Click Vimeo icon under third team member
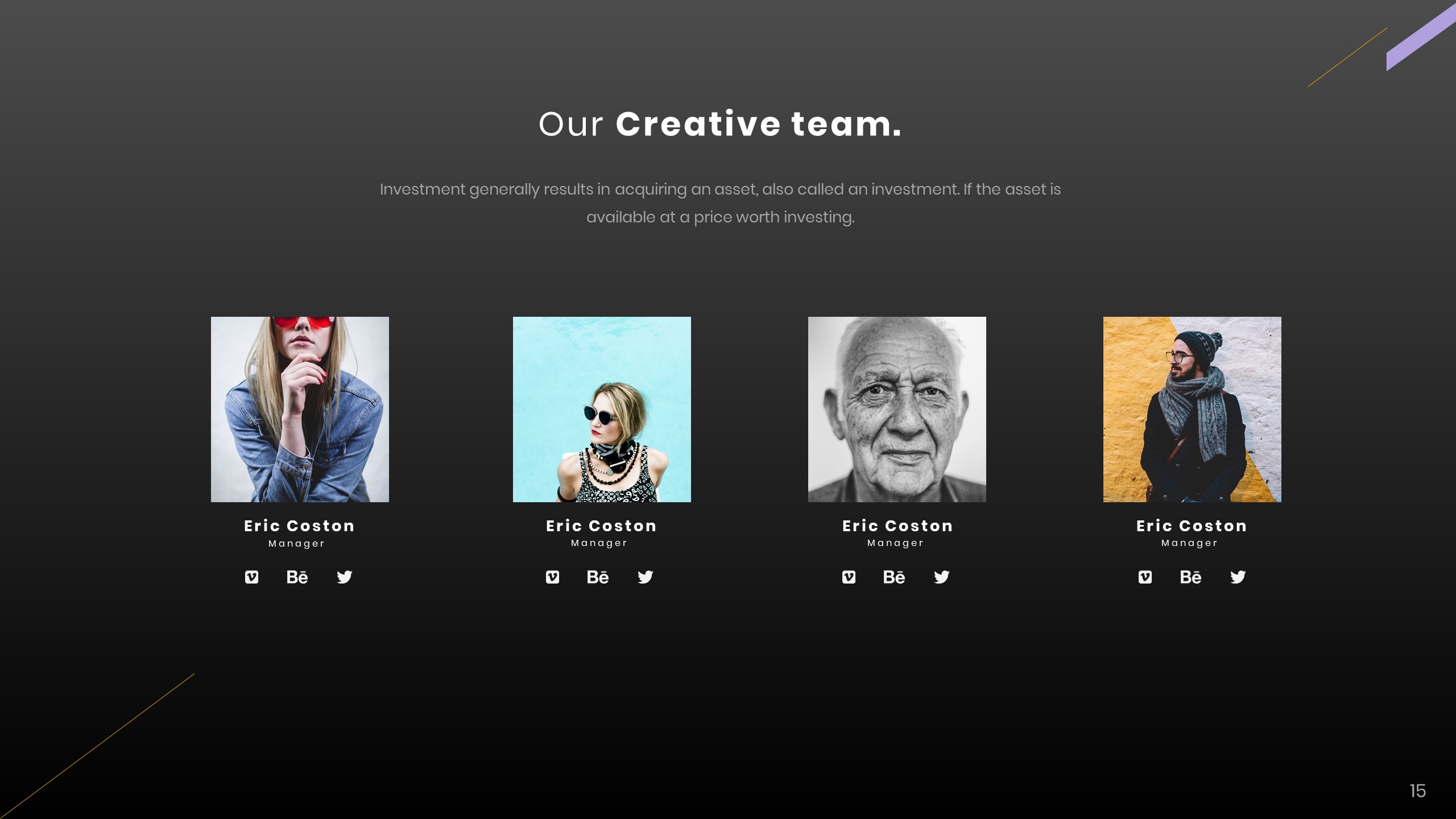 tap(849, 577)
